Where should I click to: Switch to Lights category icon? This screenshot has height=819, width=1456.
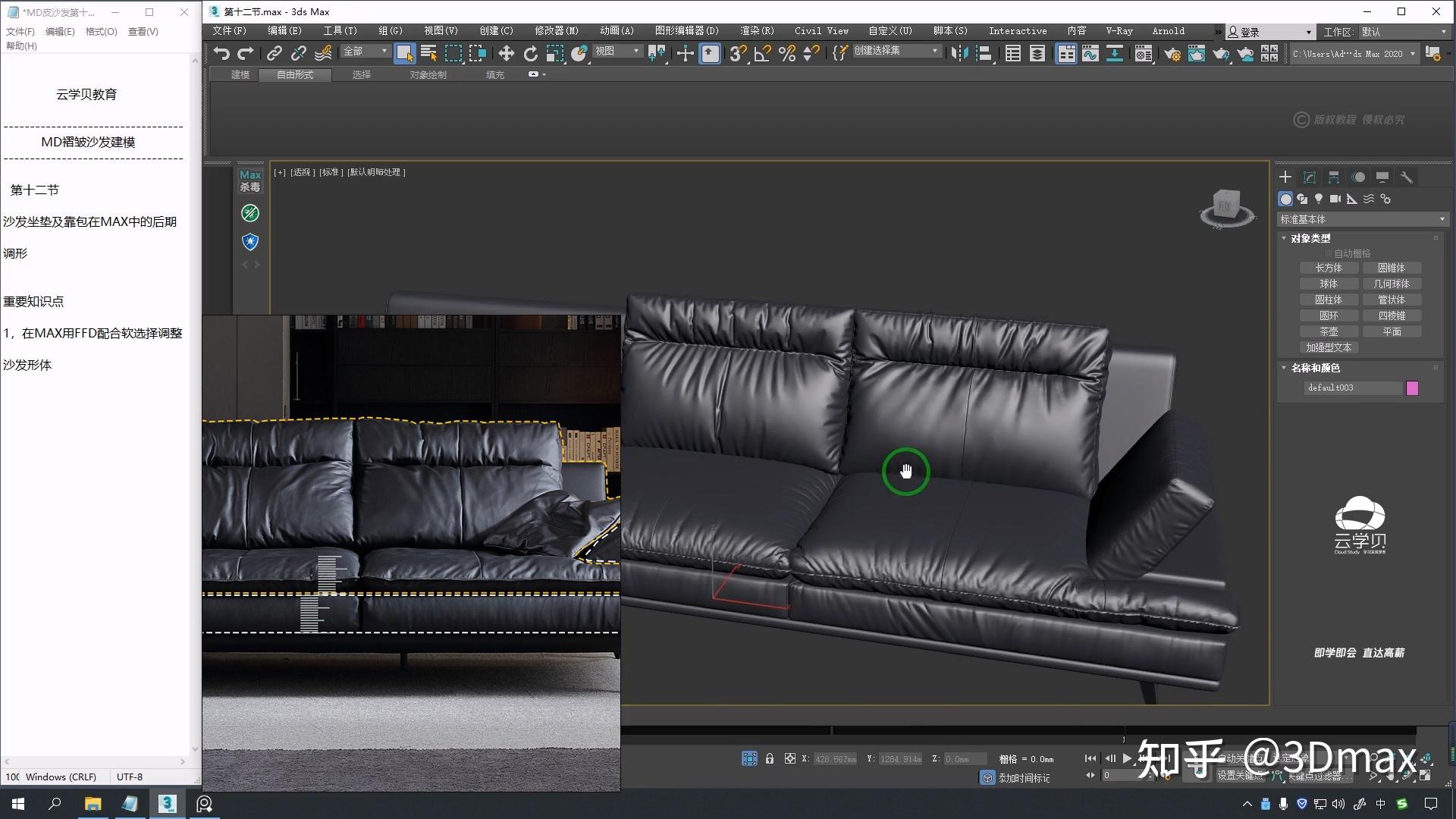1319,199
